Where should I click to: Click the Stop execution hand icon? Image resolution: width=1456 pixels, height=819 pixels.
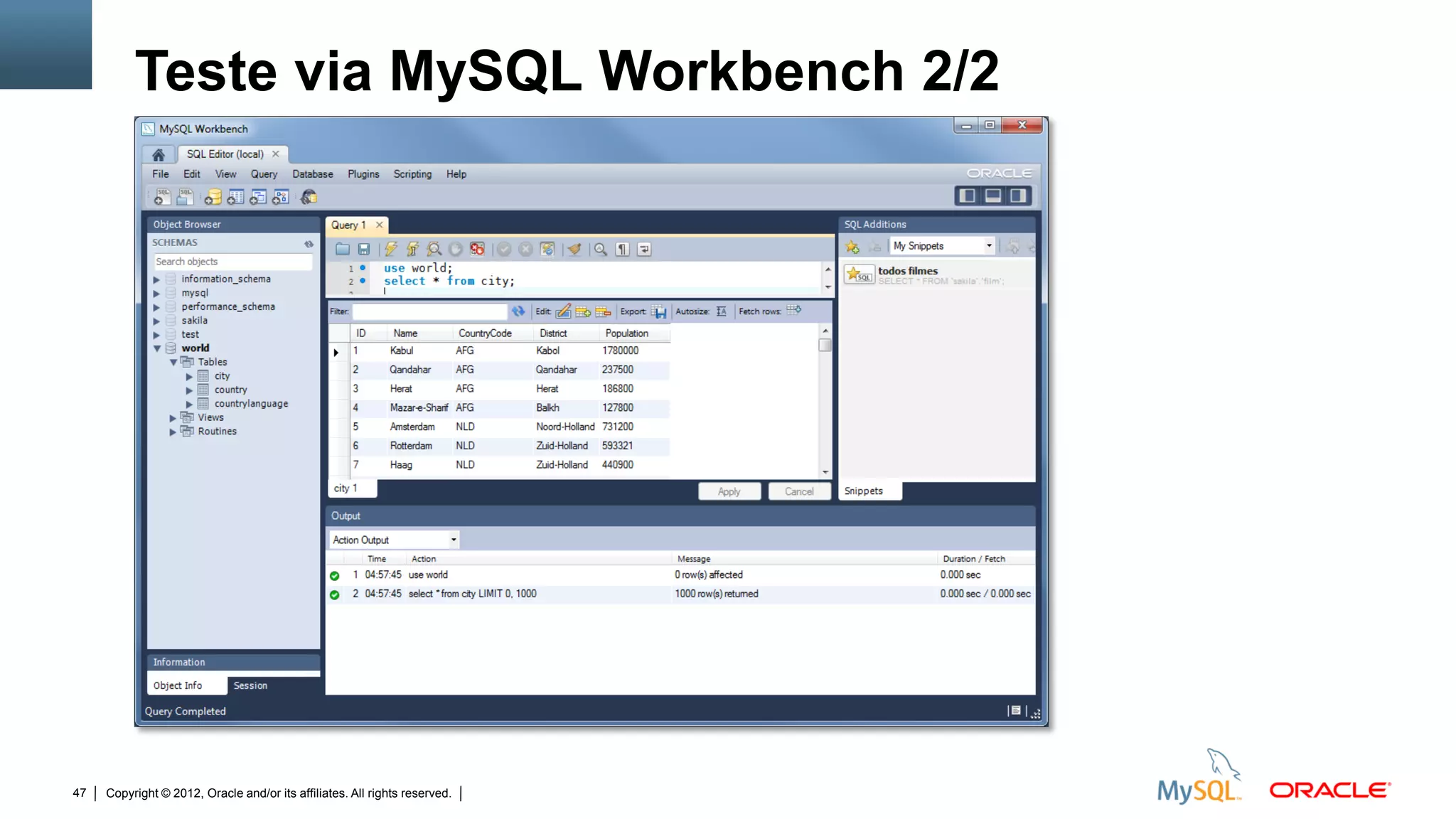tap(456, 249)
